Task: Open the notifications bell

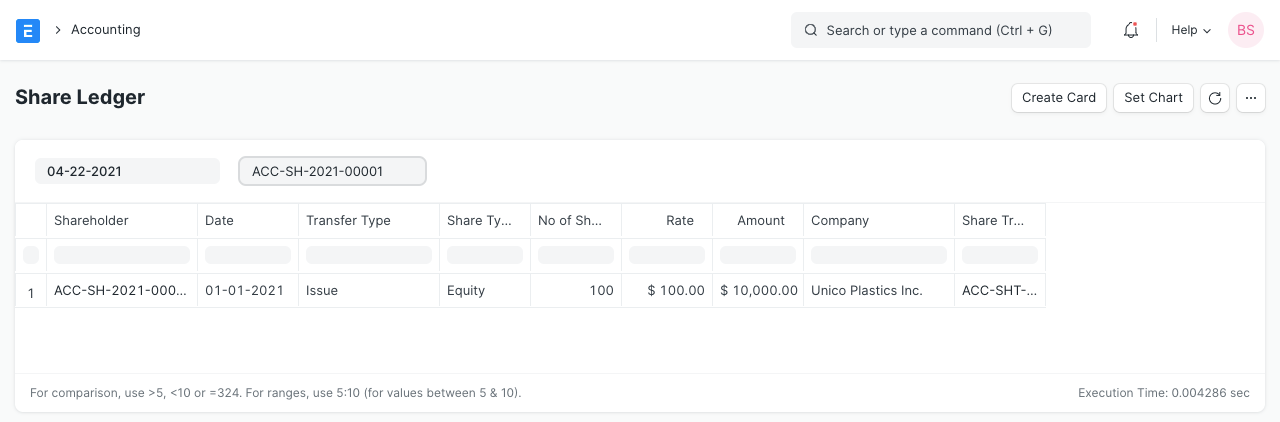Action: tap(1131, 30)
